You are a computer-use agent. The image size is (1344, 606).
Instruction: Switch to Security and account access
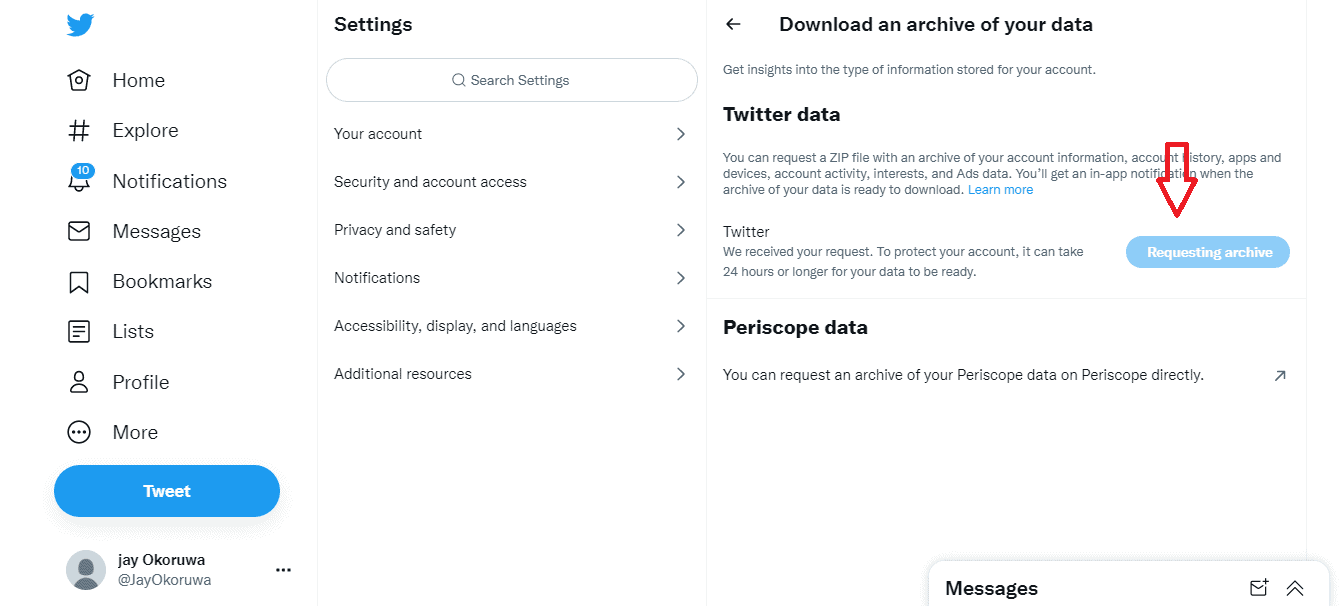click(x=511, y=181)
